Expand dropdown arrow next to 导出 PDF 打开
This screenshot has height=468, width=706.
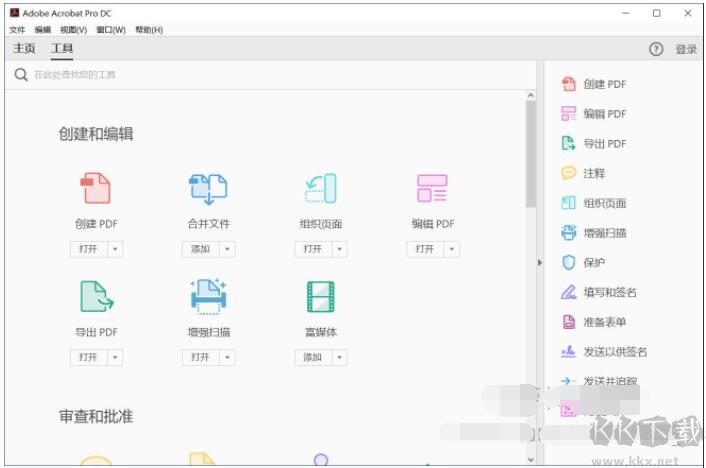coord(115,357)
